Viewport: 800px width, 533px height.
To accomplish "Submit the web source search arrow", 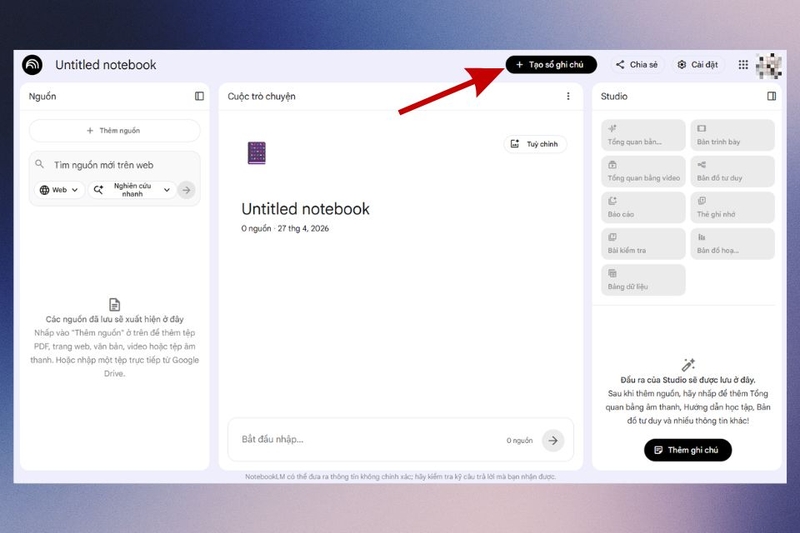I will click(187, 190).
